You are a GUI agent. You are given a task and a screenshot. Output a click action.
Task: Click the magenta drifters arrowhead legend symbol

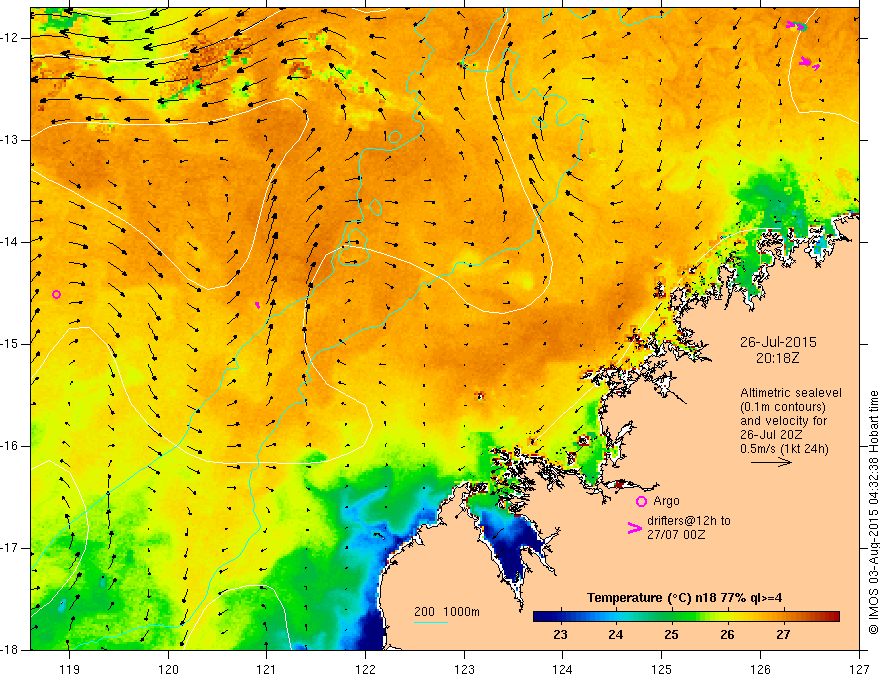634,528
